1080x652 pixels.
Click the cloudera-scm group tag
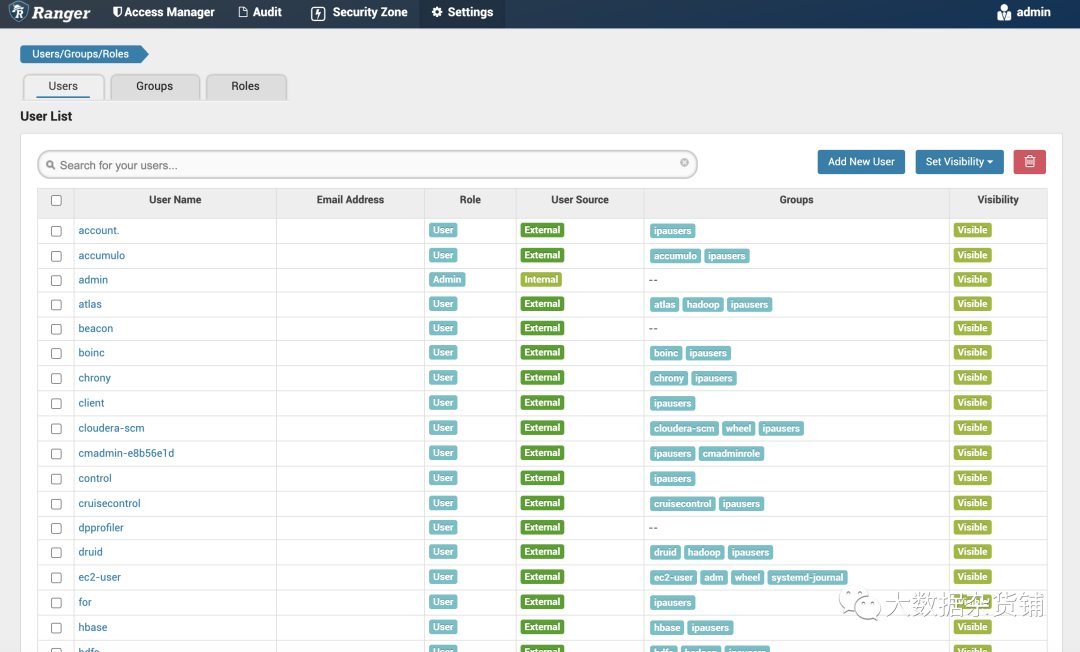[x=684, y=428]
